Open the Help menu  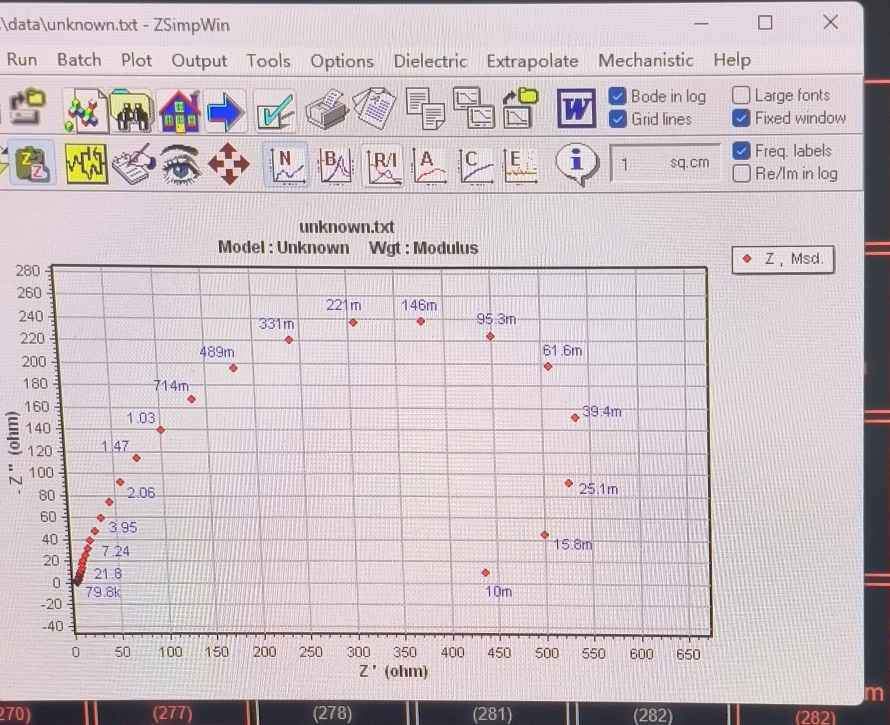(732, 60)
